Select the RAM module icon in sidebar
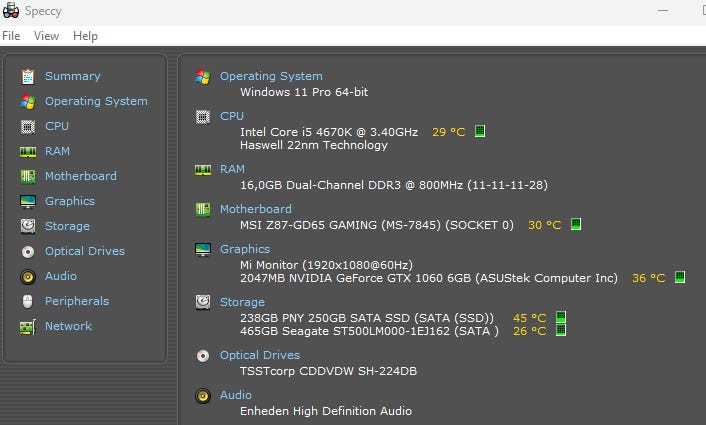Viewport: 706px width, 425px height. click(x=28, y=152)
